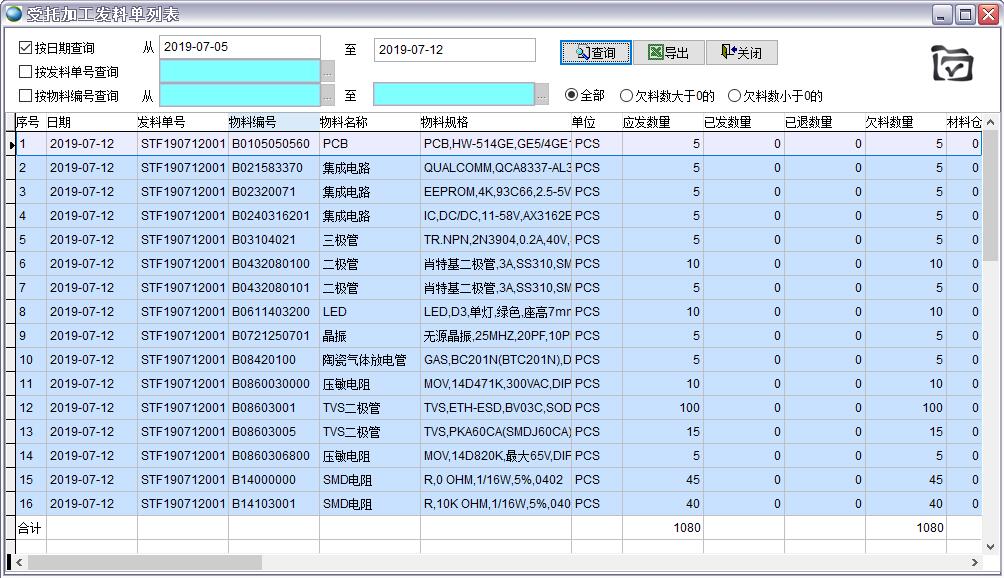
Task: Click the row indicator arrow beside row 1
Action: (12, 144)
